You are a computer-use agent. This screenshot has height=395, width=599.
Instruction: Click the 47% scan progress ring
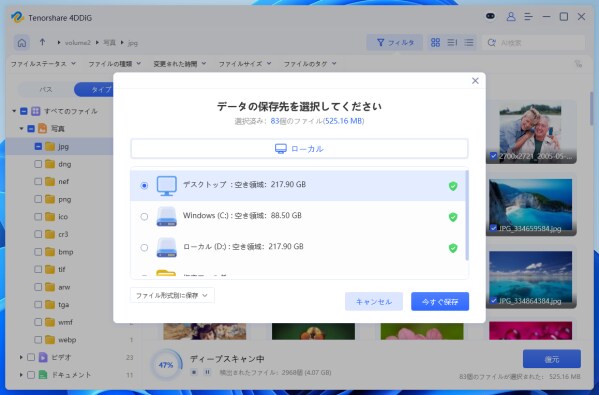click(166, 365)
